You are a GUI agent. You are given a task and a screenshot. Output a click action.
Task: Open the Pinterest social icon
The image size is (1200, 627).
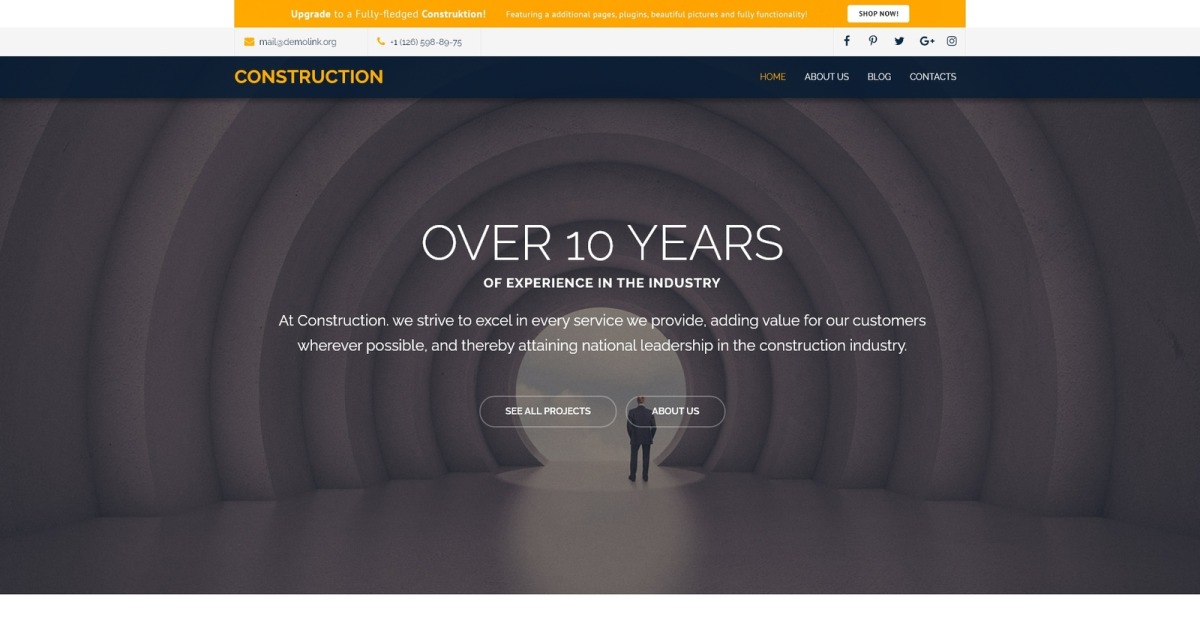coord(873,41)
